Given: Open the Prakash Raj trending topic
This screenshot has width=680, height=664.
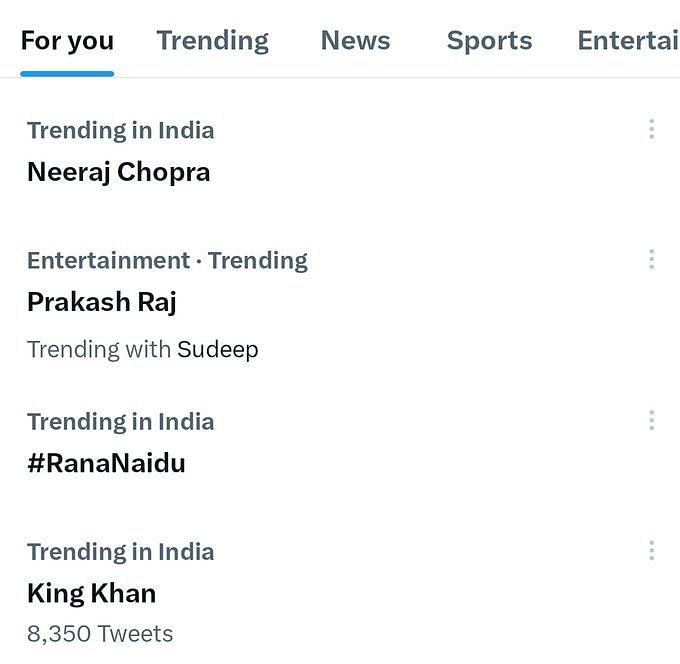Looking at the screenshot, I should coord(101,302).
